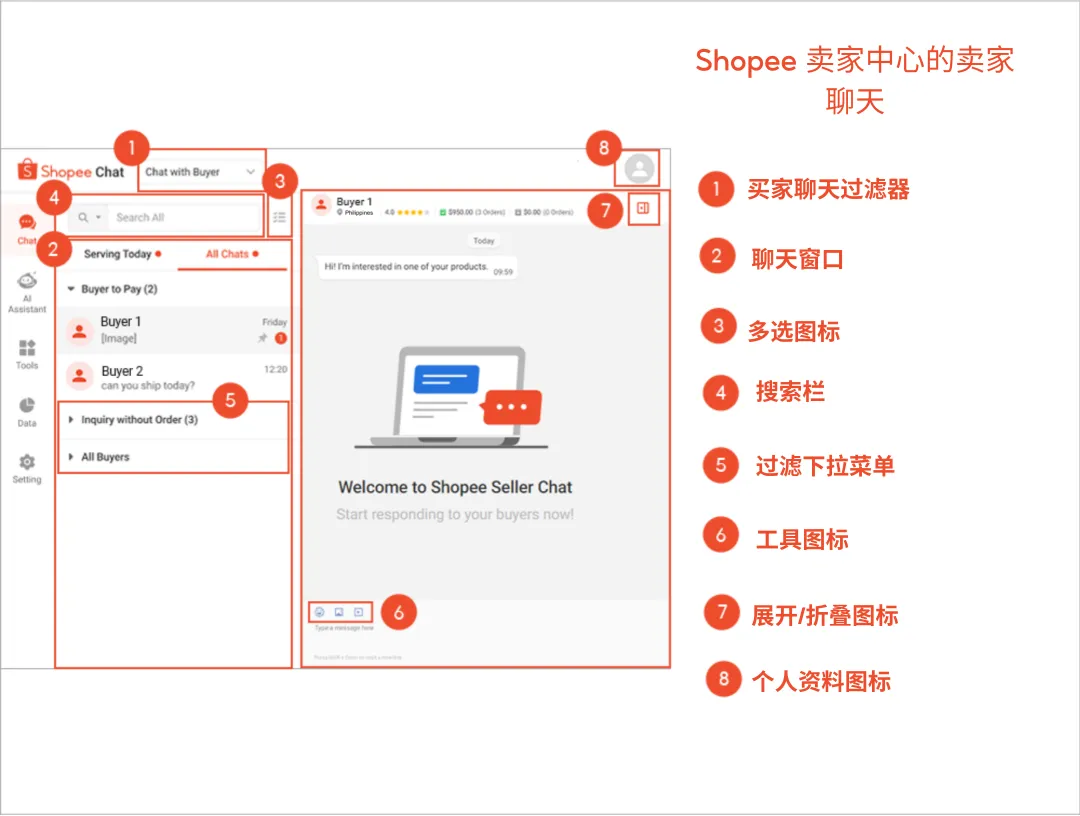Open the Chat with Buyer dropdown

click(200, 171)
